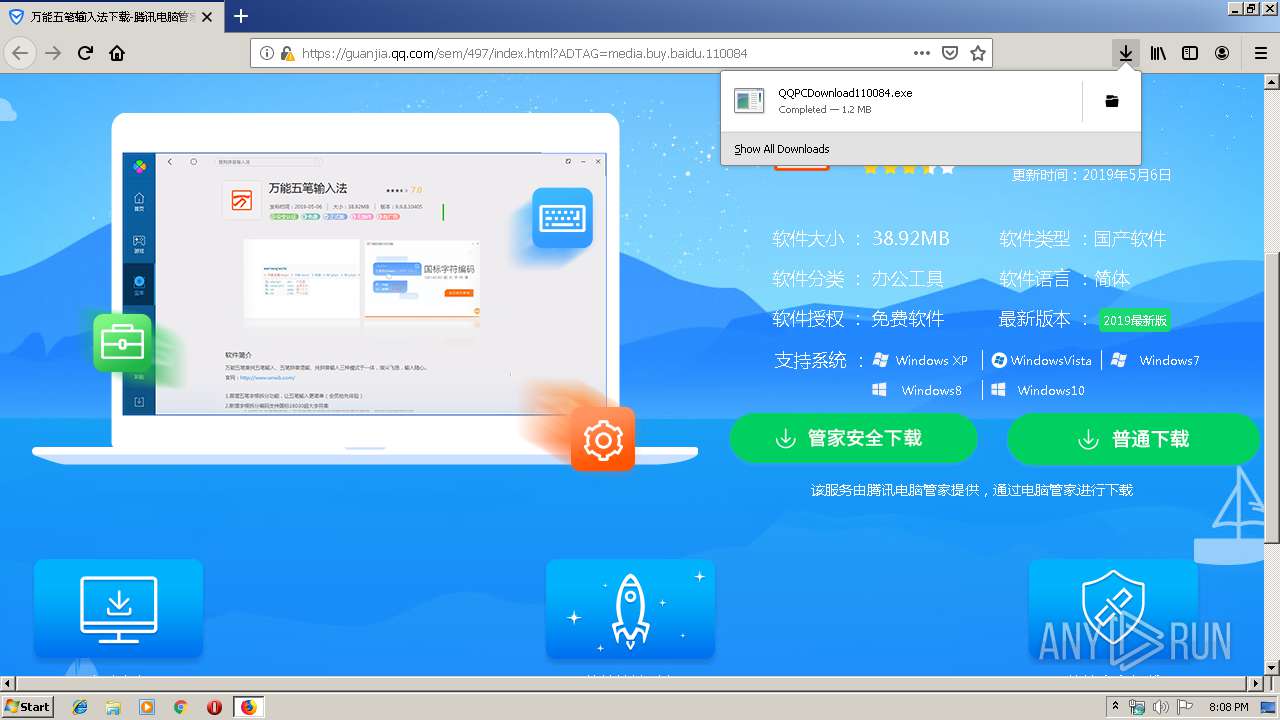Click horizontal scrollbar right arrow
This screenshot has width=1280, height=720.
(1255, 684)
